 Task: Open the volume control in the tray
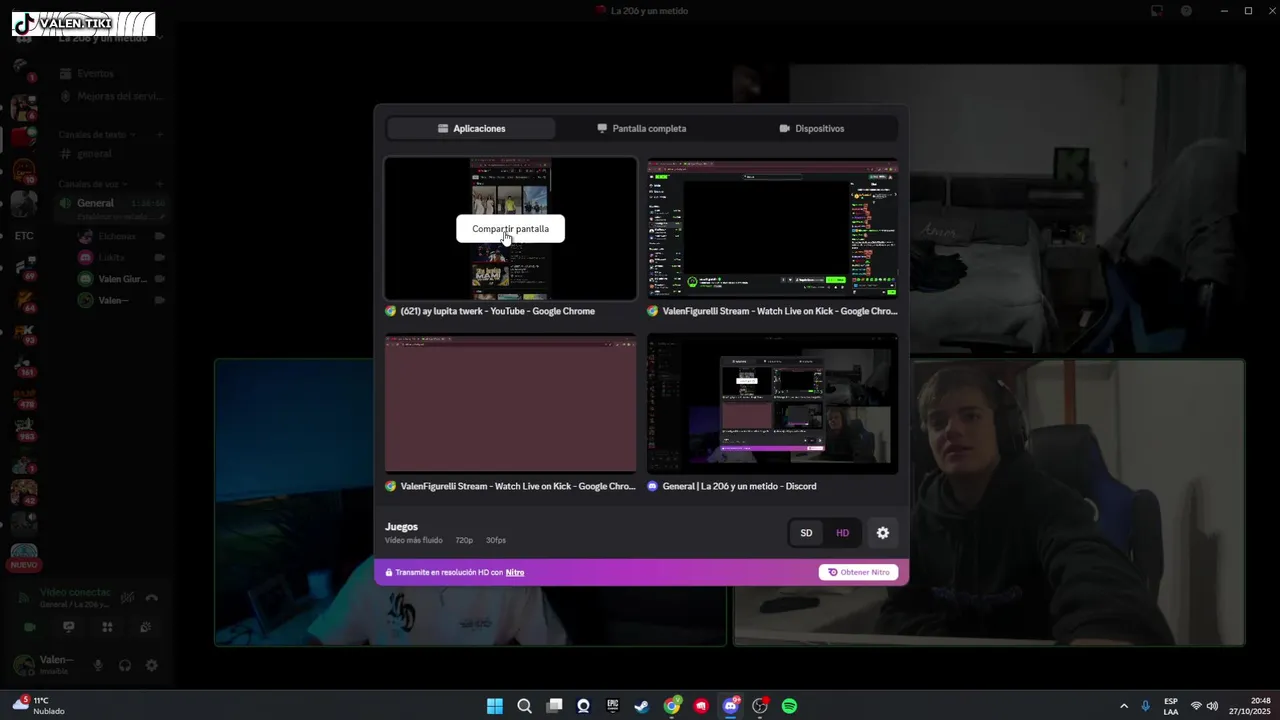[1212, 706]
